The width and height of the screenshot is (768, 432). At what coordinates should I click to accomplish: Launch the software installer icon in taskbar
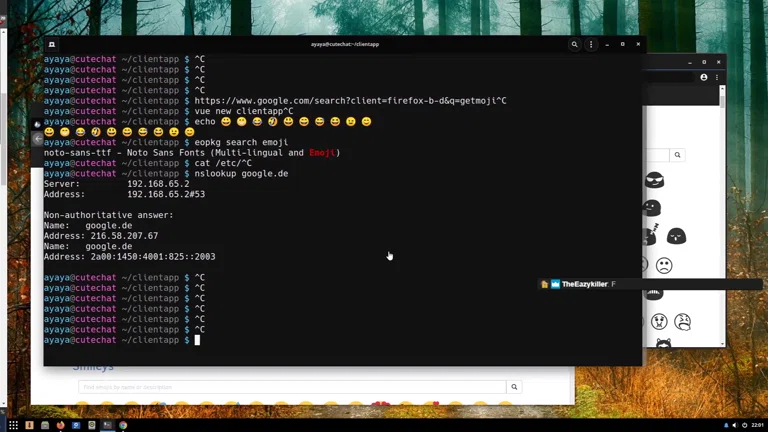pyautogui.click(x=29, y=425)
